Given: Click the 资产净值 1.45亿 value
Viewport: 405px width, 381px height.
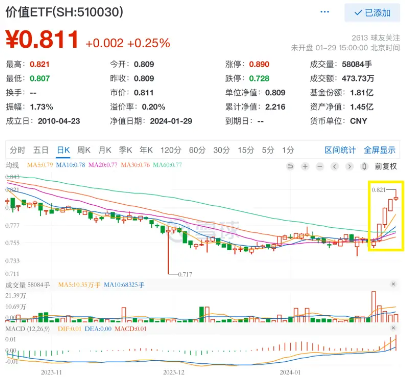Looking at the screenshot, I should [x=362, y=107].
